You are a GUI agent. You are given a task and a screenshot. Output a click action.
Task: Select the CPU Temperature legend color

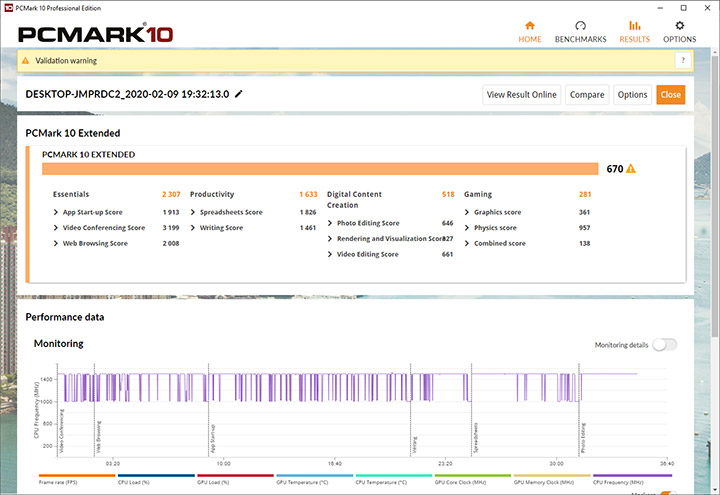(394, 475)
